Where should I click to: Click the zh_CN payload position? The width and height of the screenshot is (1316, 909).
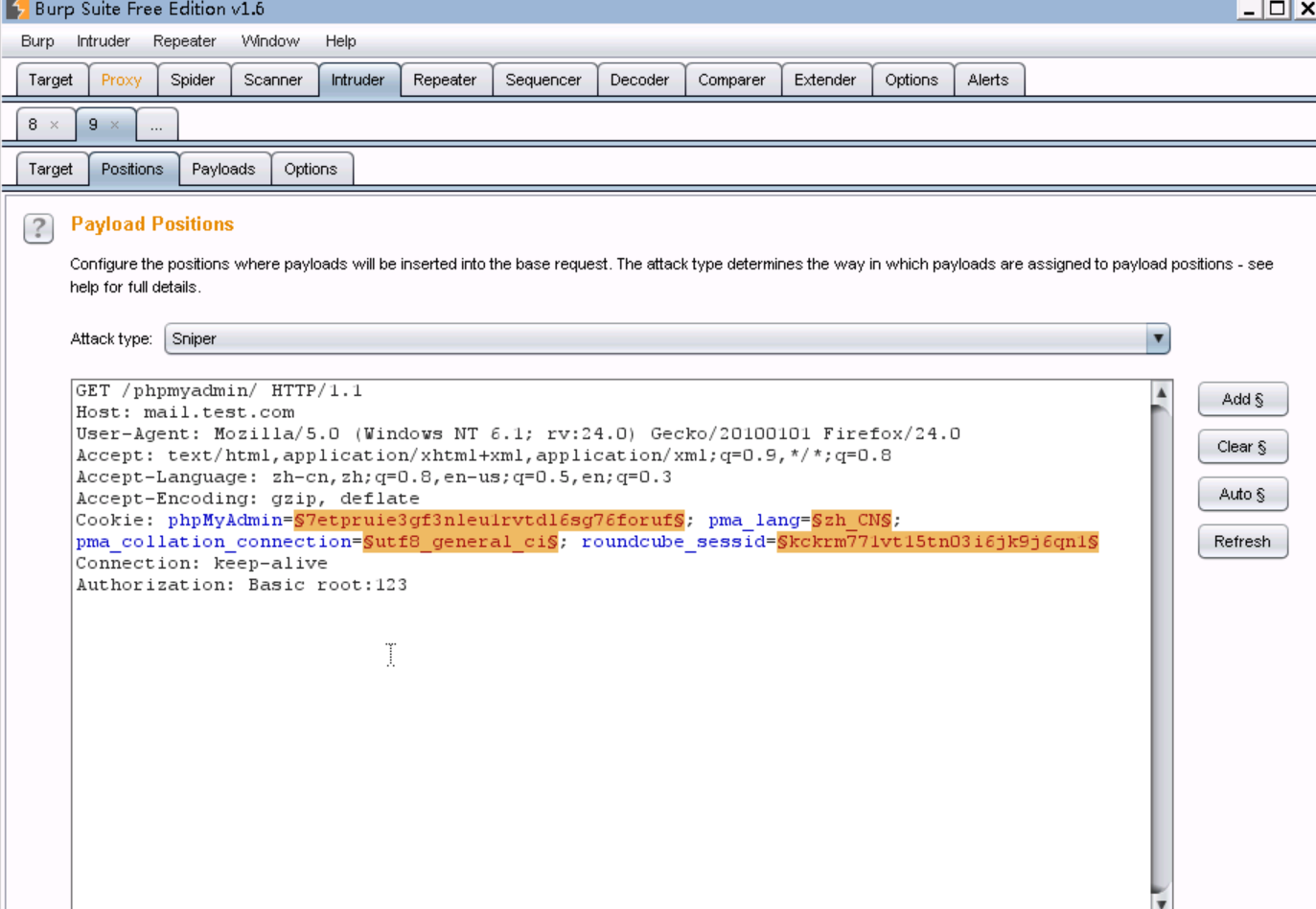851,520
